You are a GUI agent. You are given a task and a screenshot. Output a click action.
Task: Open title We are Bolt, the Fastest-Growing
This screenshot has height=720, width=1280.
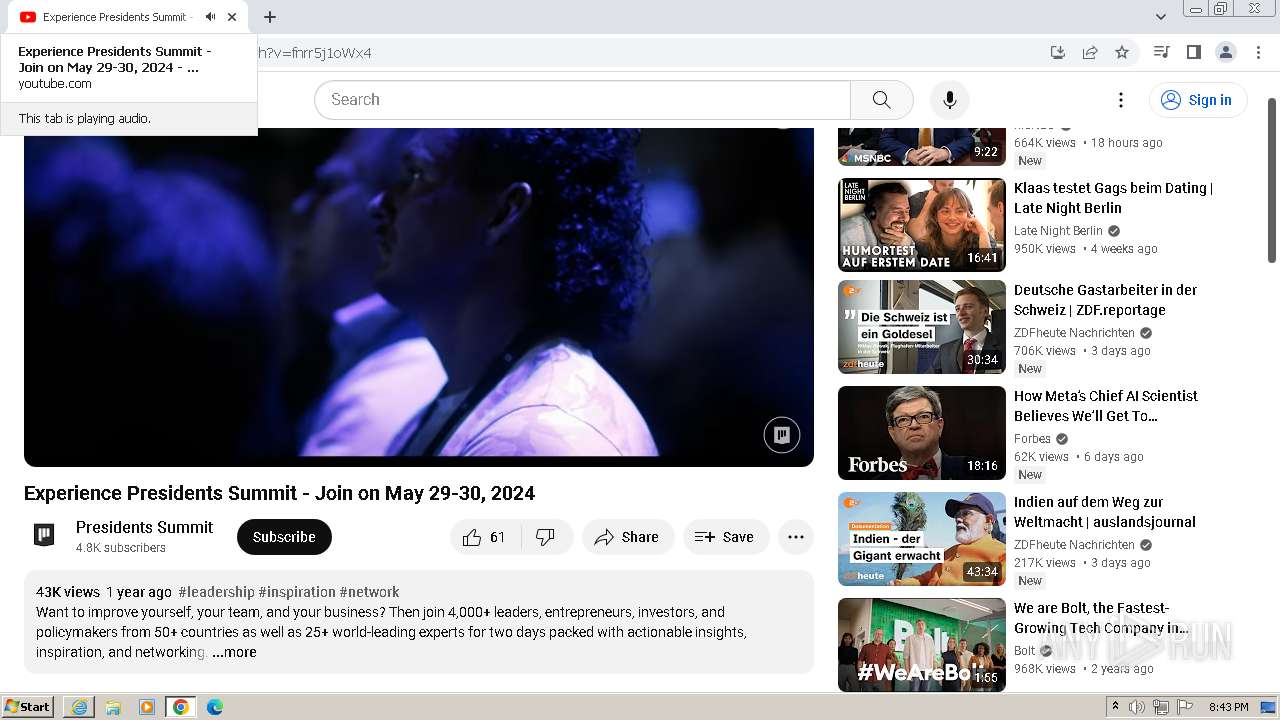[x=1101, y=618]
